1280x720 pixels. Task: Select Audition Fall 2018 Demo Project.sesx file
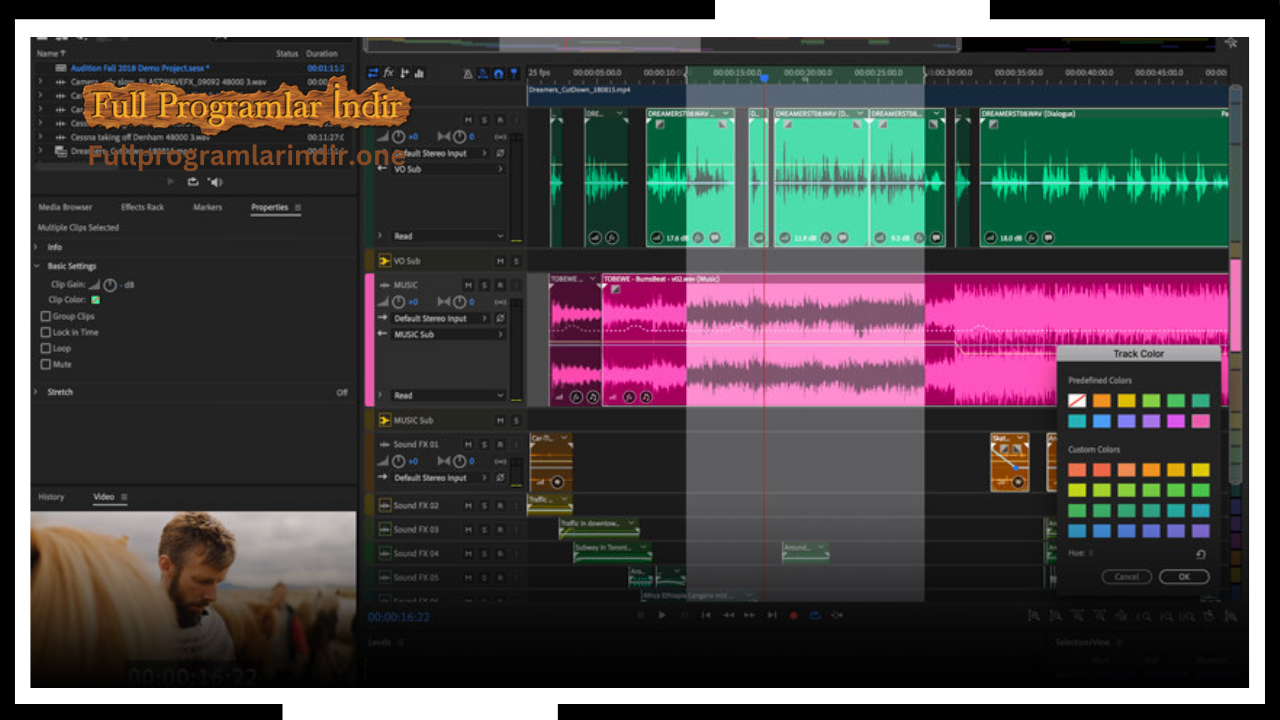(x=139, y=68)
